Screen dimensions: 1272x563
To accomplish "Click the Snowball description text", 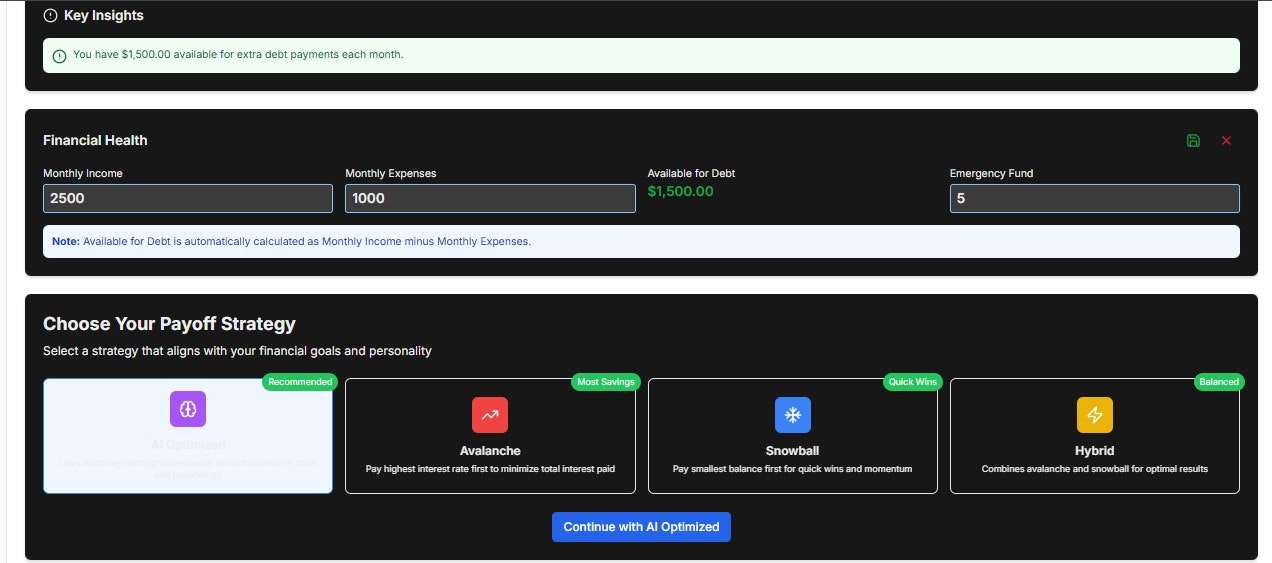I will pos(793,469).
